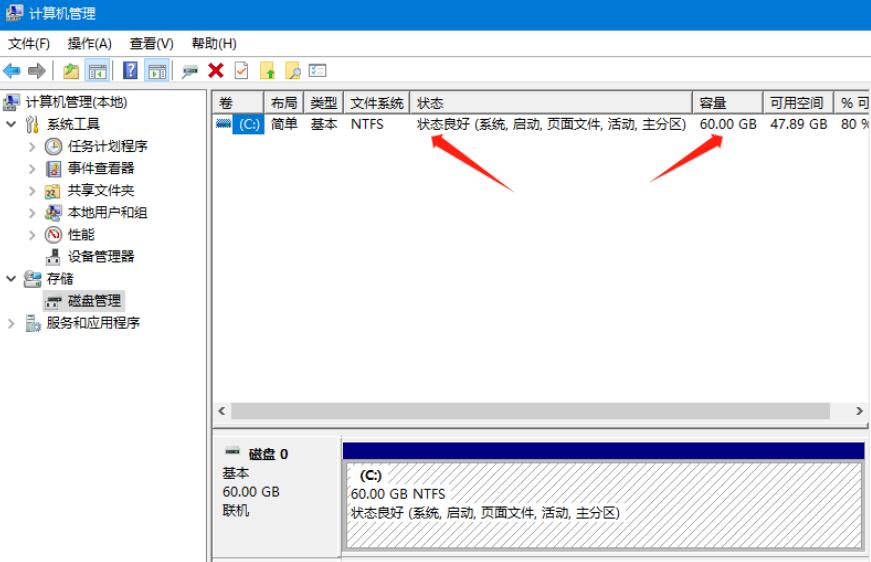This screenshot has width=871, height=562.
Task: Select 磁盘管理 in the tree
Action: pyautogui.click(x=94, y=301)
